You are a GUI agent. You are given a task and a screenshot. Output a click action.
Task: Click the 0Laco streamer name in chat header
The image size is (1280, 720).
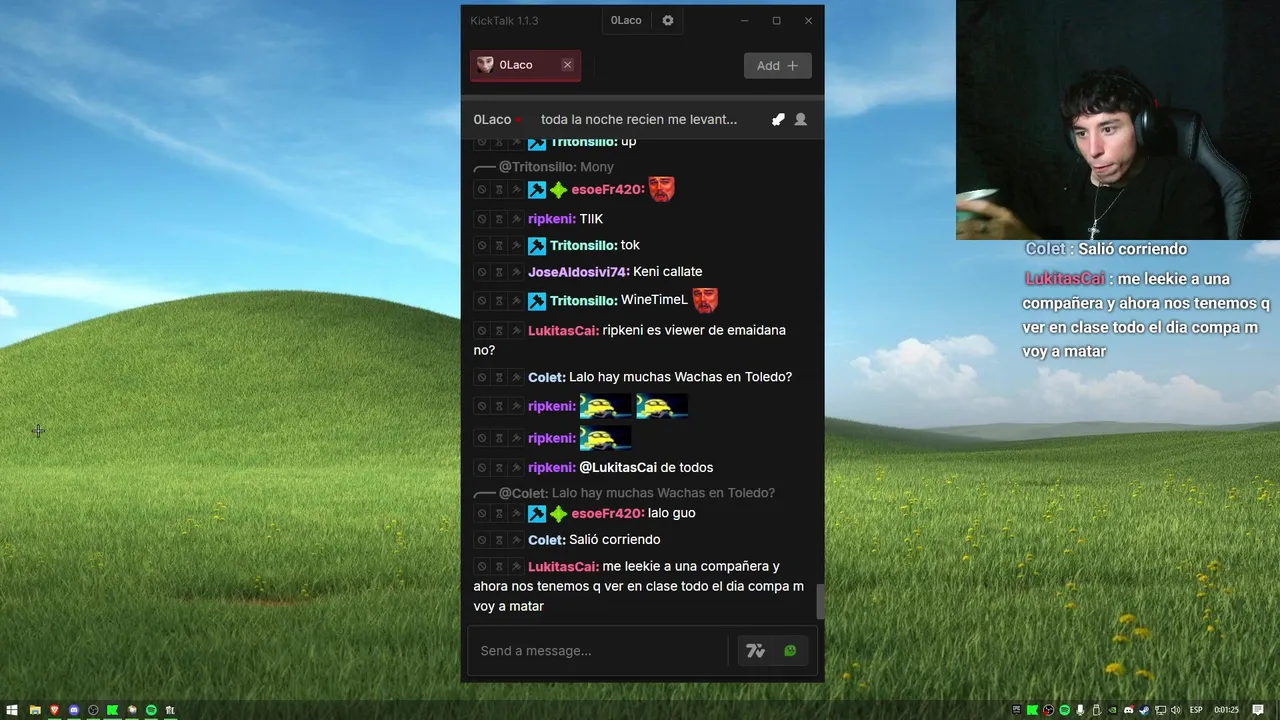[x=492, y=119]
